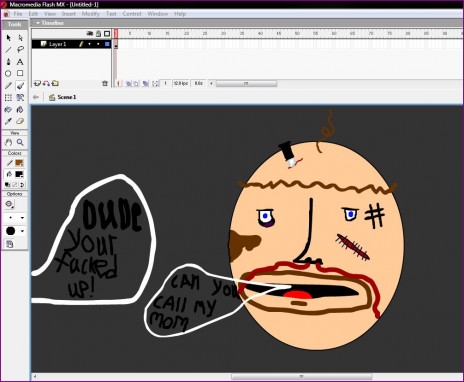Toggle the eye icon for all layers
The image size is (464, 382).
(x=90, y=34)
